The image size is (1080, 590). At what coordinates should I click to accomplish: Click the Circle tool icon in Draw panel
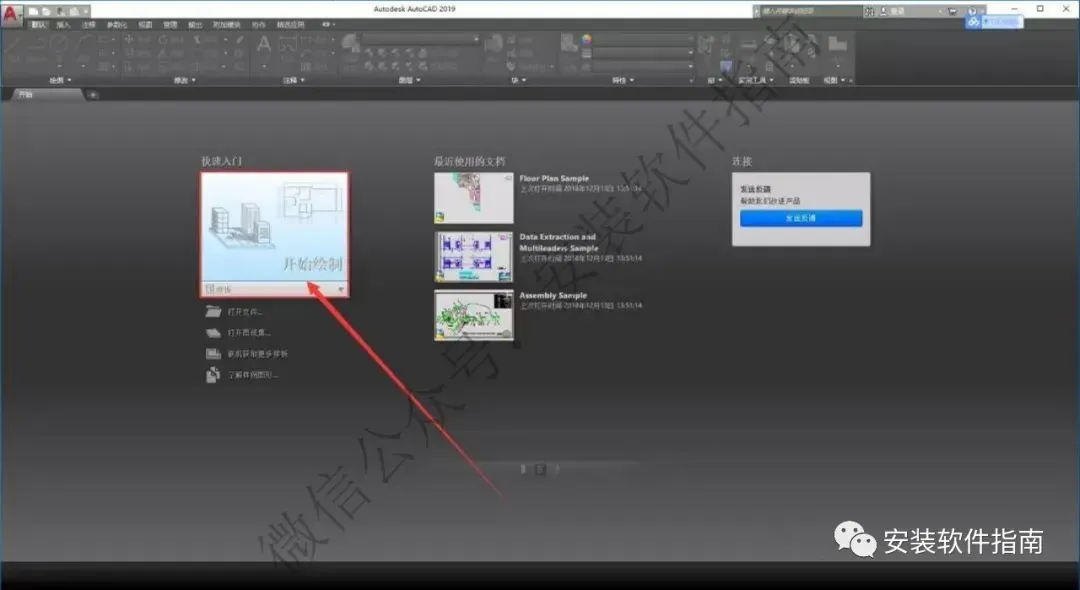(60, 43)
